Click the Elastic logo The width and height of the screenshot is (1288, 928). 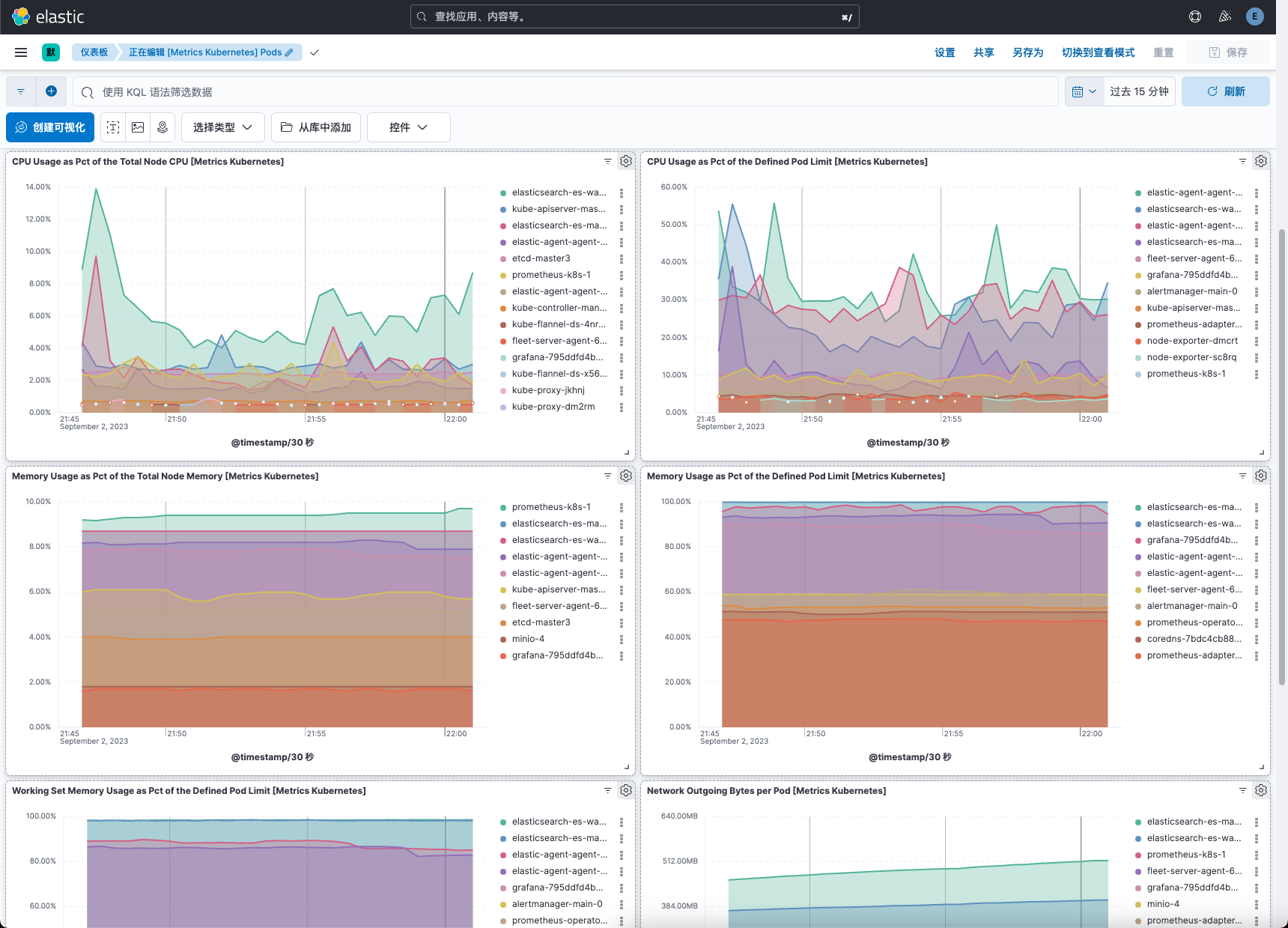pyautogui.click(x=49, y=16)
